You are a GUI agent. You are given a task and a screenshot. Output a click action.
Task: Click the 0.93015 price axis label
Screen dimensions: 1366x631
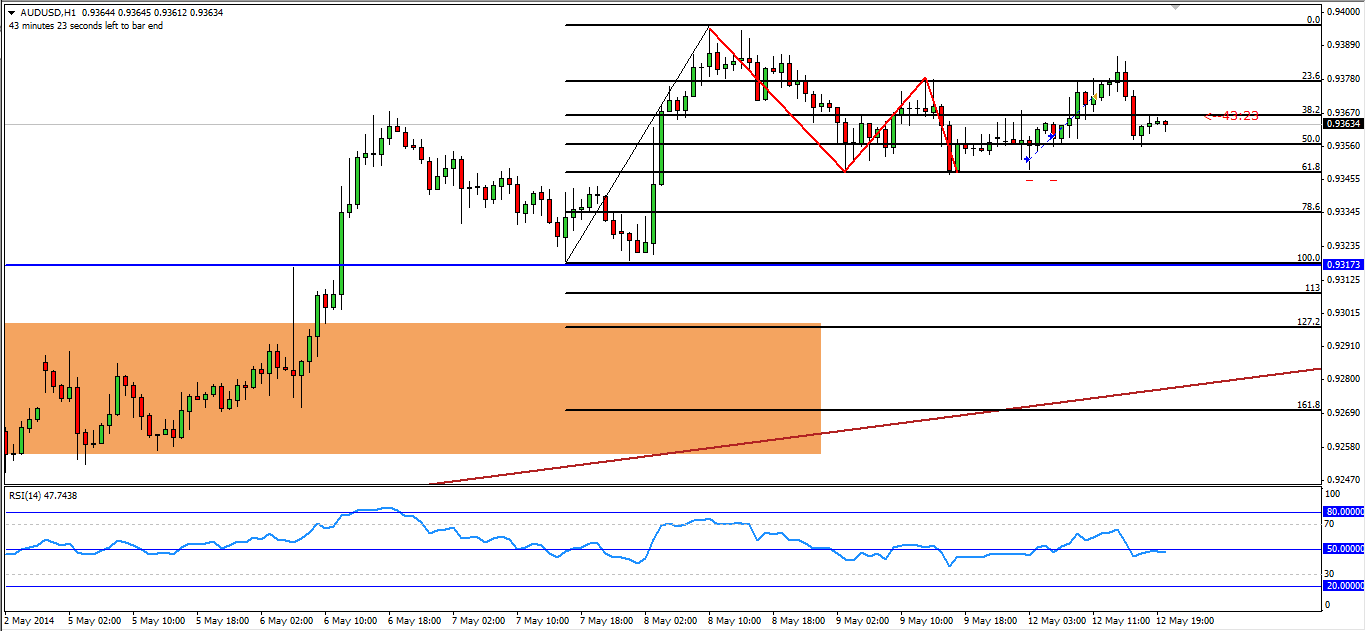[1341, 312]
